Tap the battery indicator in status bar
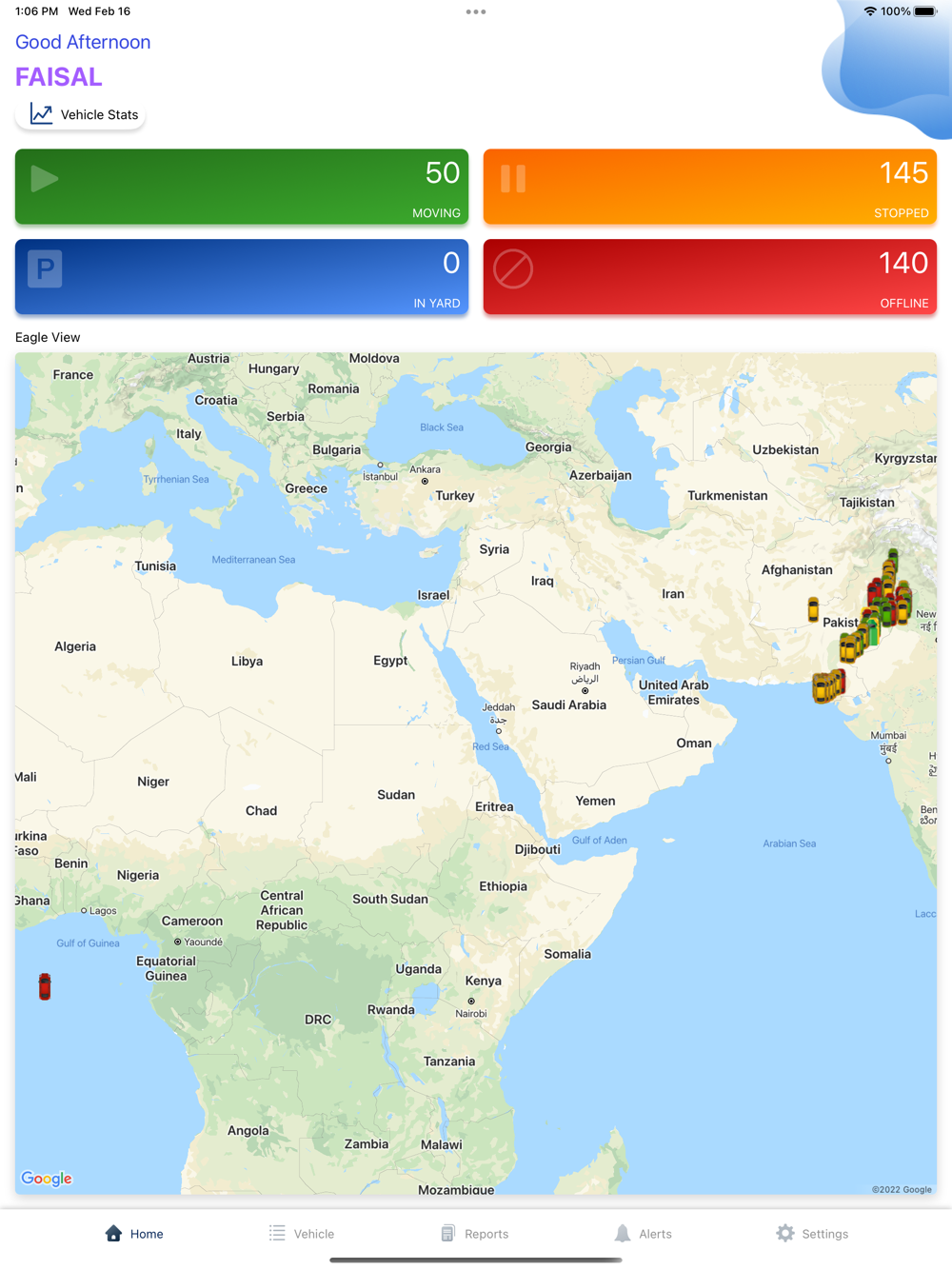The width and height of the screenshot is (952, 1270). coord(925,11)
